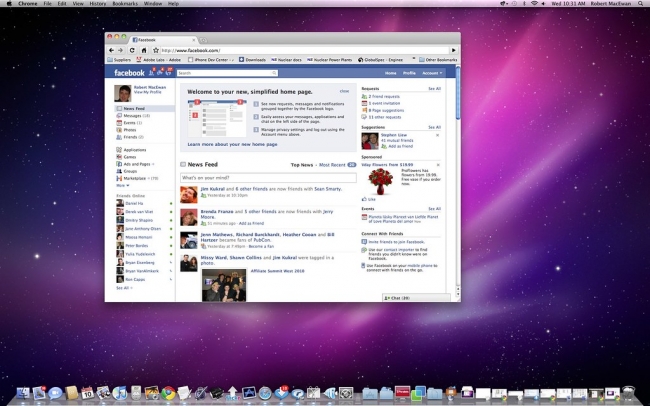Open the Account dropdown menu
The width and height of the screenshot is (650, 406).
coord(432,73)
